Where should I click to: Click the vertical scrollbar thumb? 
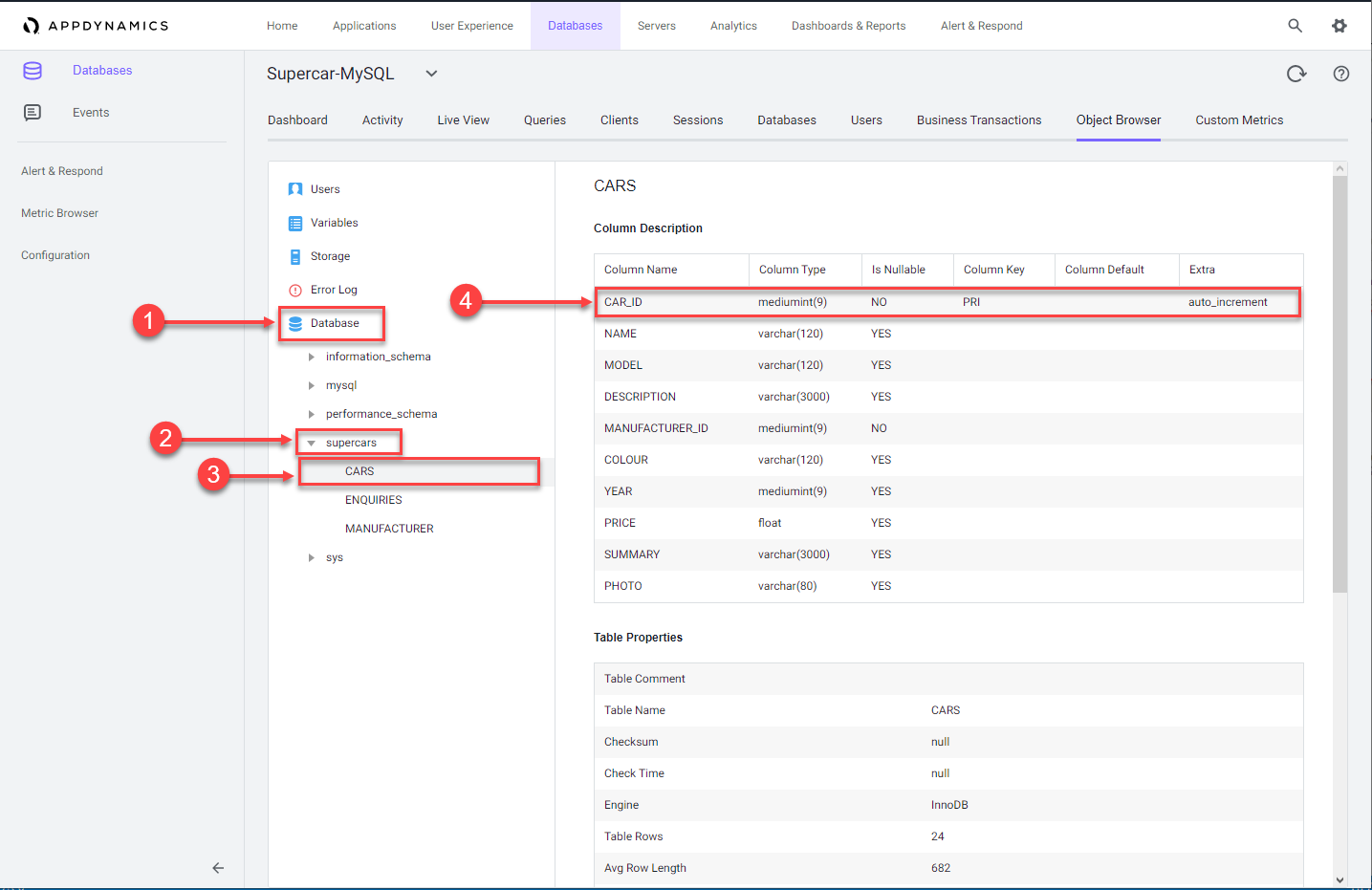click(1339, 383)
